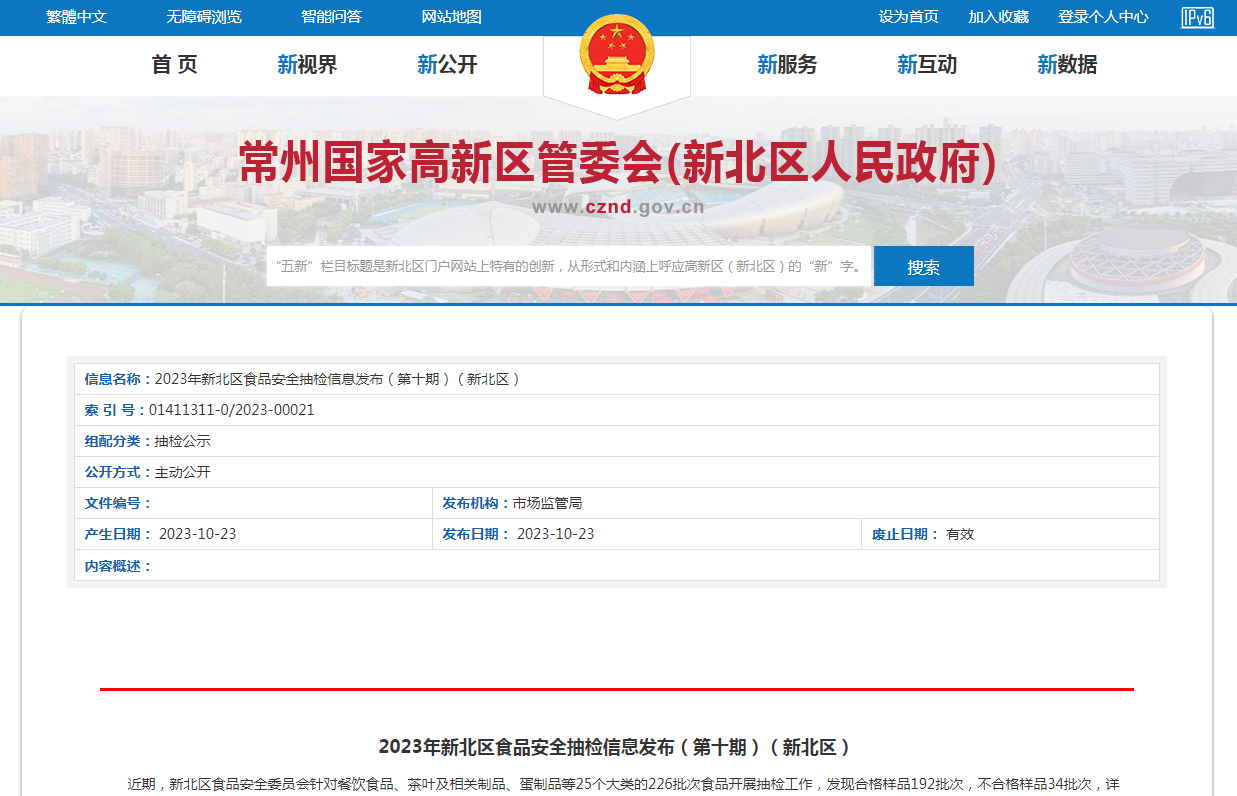This screenshot has width=1237, height=796.
Task: Open the 新视界 menu item
Action: click(307, 65)
